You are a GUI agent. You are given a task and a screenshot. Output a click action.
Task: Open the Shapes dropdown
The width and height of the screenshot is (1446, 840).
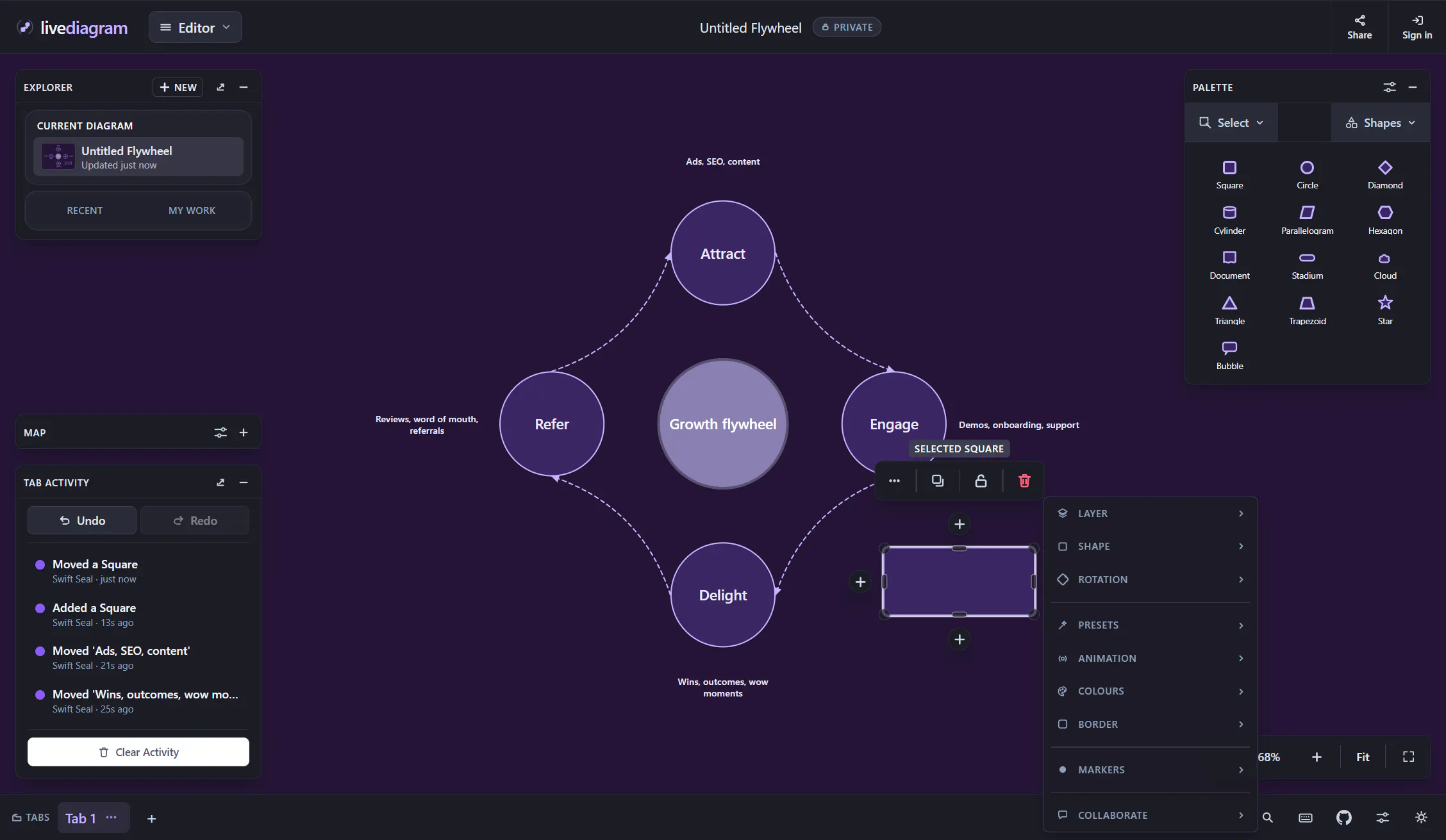coord(1380,122)
